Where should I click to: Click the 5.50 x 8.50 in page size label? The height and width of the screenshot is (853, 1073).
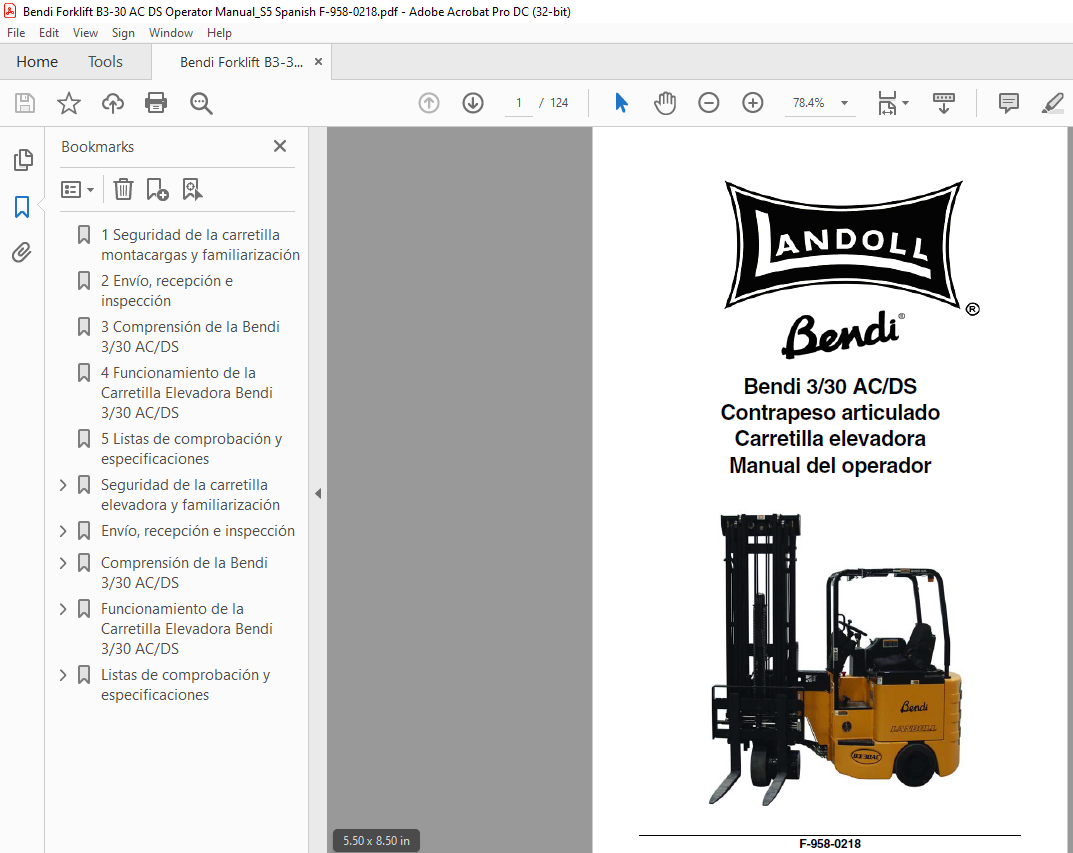tap(376, 841)
